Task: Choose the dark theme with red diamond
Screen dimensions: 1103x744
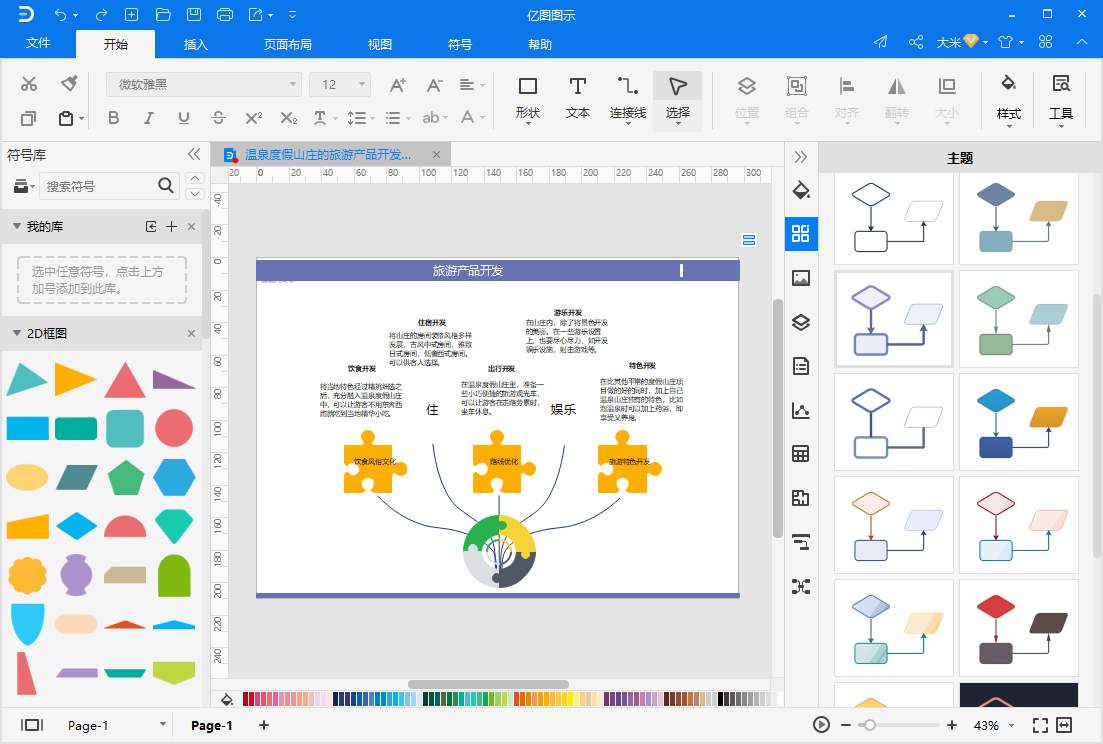Action: pyautogui.click(x=1019, y=629)
